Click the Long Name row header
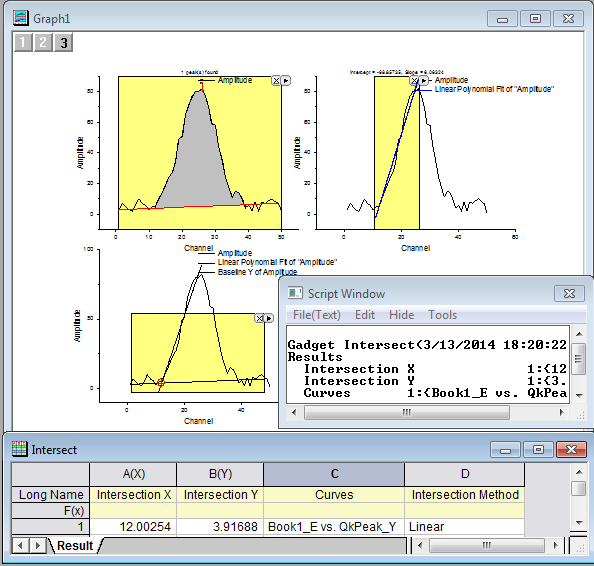This screenshot has height=566, width=594. pyautogui.click(x=51, y=495)
